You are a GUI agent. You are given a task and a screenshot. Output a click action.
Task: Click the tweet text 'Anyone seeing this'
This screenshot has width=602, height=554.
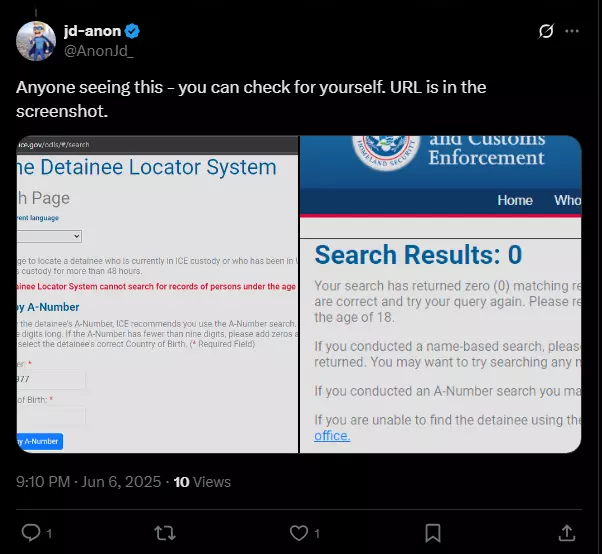89,88
